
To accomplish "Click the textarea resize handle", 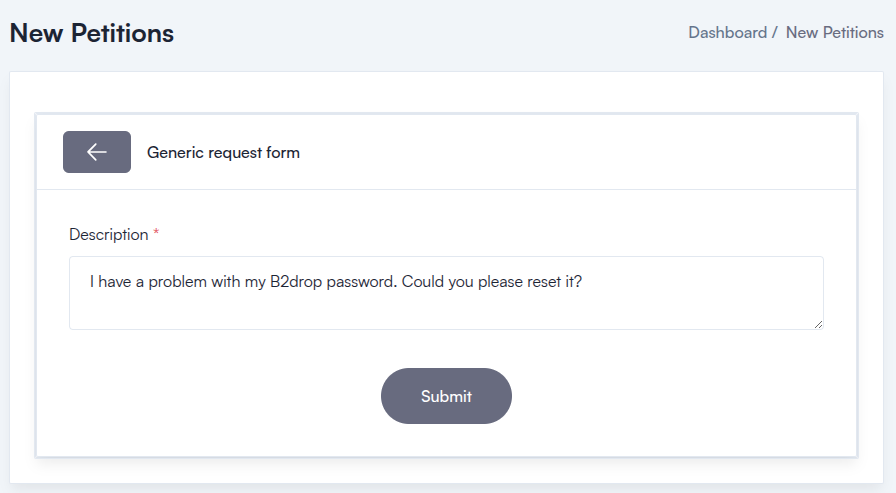I will (x=818, y=324).
